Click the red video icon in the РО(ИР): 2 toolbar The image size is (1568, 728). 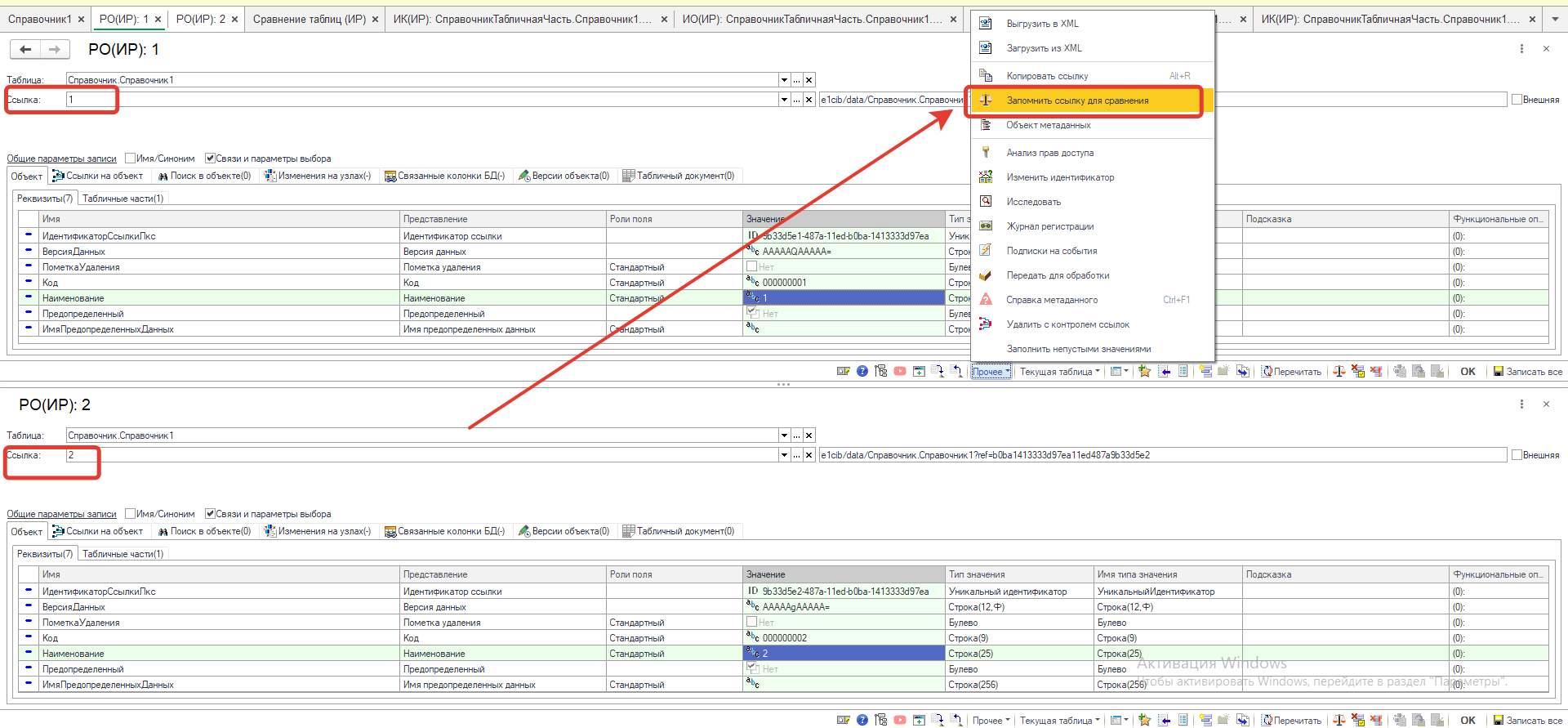tap(900, 721)
